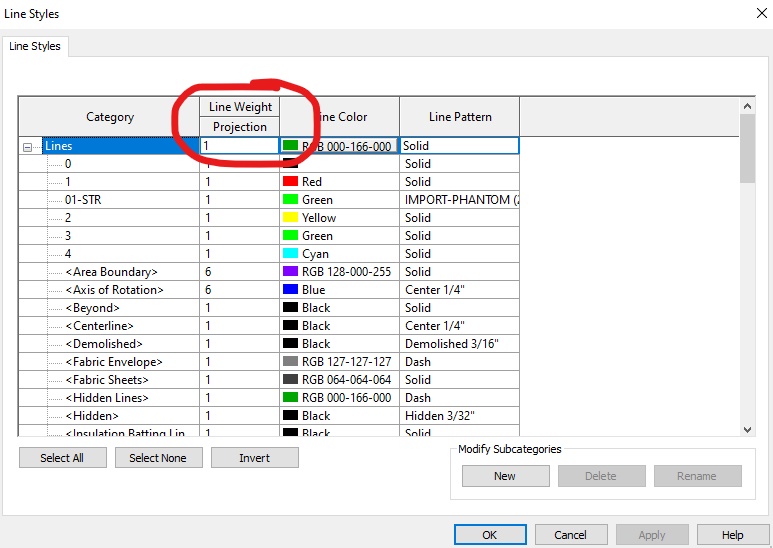Click line weight 6 for Axis of Rotation
This screenshot has width=773, height=548.
[240, 290]
